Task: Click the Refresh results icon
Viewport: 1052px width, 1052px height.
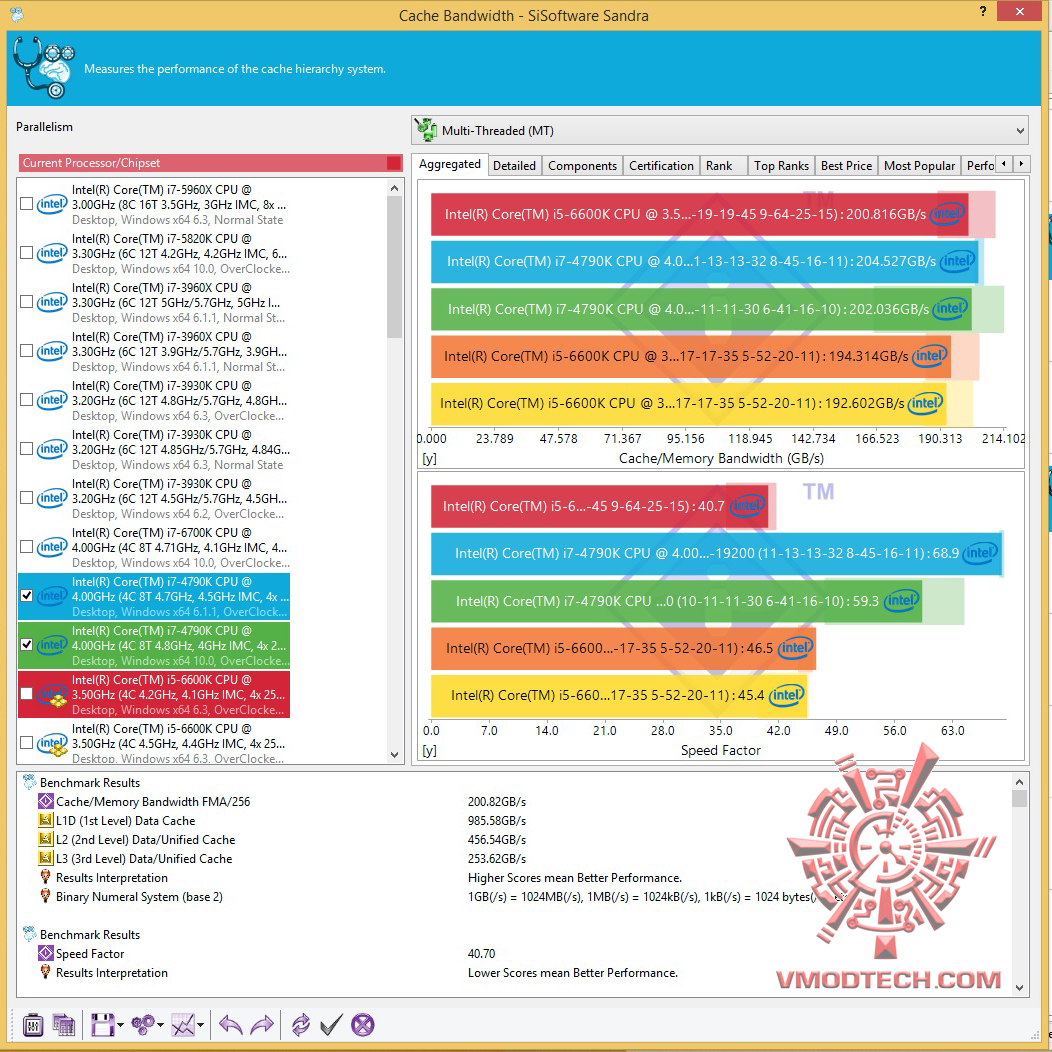Action: (x=301, y=1024)
